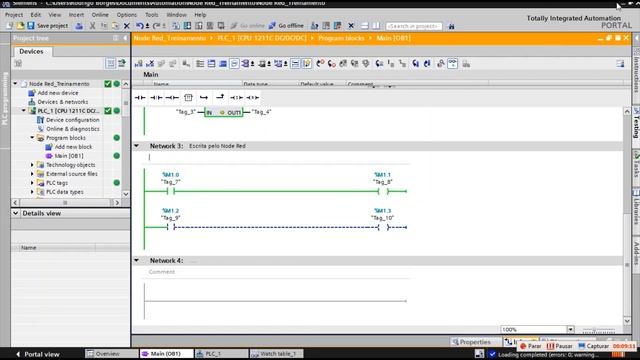Insert an empty box instruction

188,98
